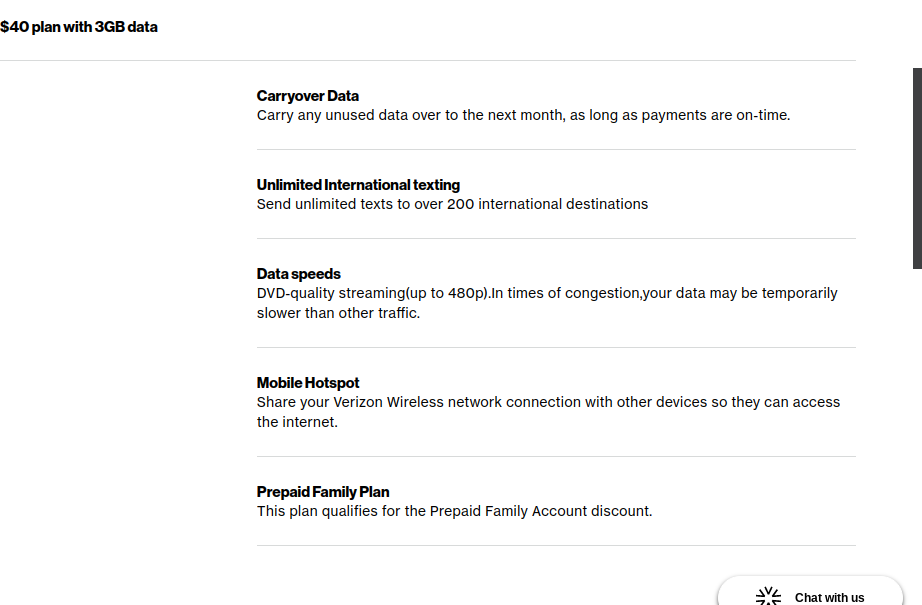
Task: Click the sparkle icon beside Chat with us
Action: click(768, 596)
